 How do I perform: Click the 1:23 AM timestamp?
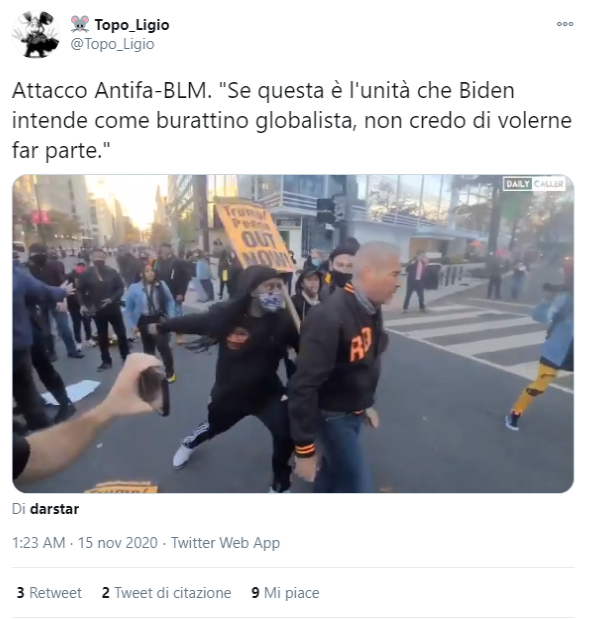click(39, 543)
